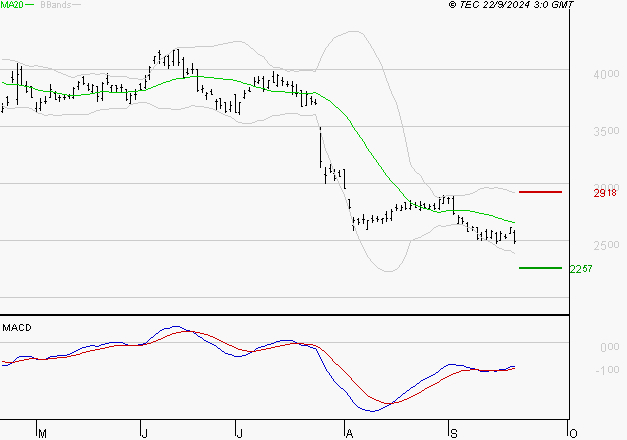Click the 3500 price axis label
Image resolution: width=627 pixels, height=440 pixels.
(606, 131)
